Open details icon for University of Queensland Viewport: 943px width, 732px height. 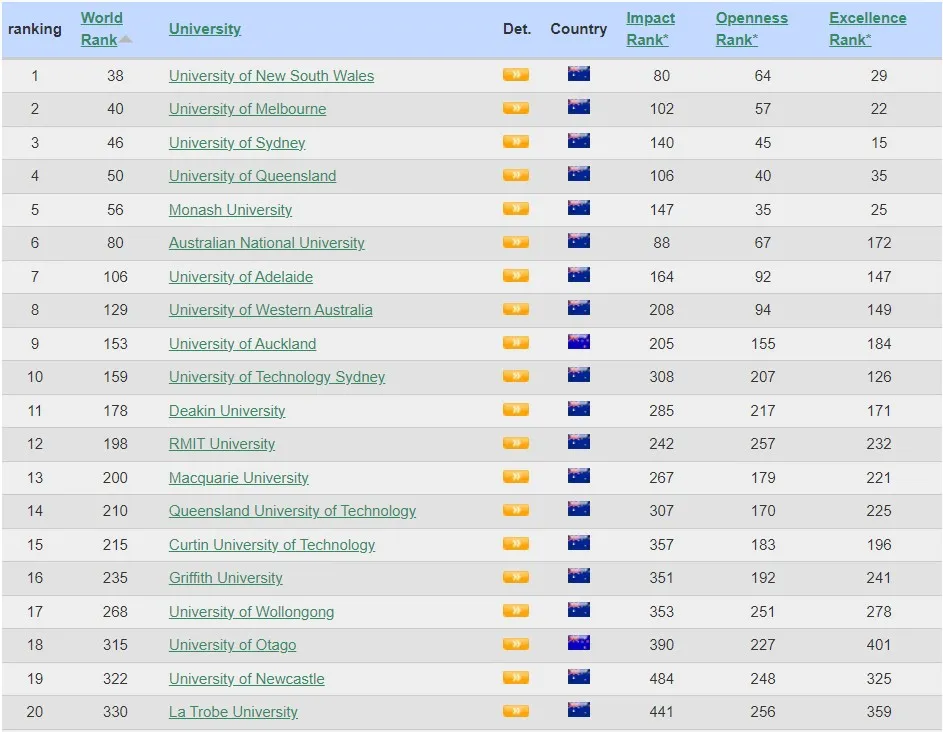click(516, 175)
